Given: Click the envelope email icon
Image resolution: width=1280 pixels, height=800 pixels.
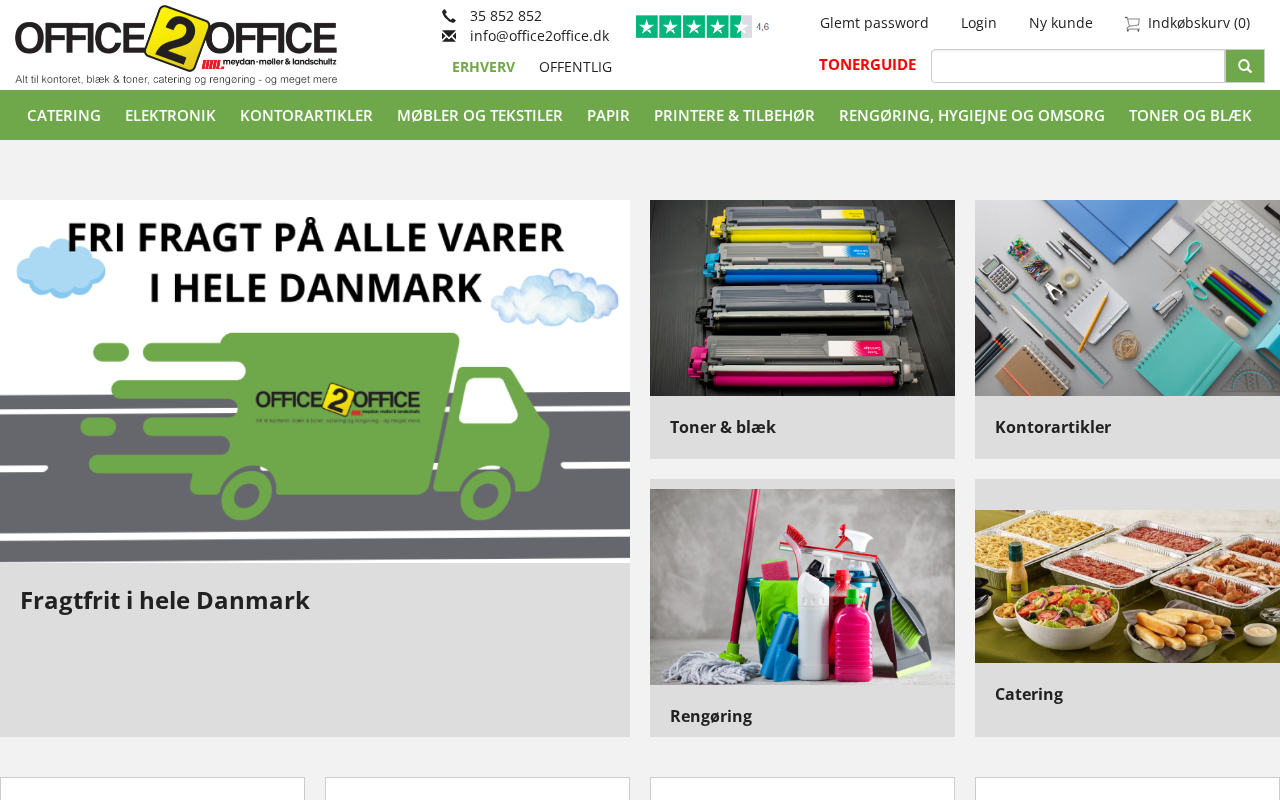Looking at the screenshot, I should [x=449, y=36].
